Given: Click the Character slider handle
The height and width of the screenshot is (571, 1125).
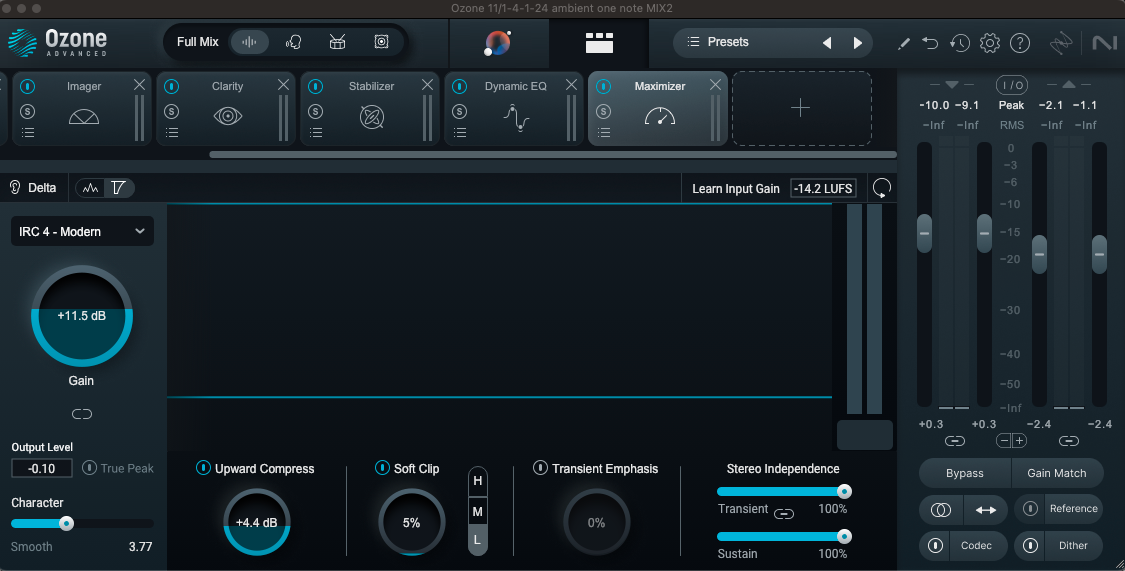Looking at the screenshot, I should [66, 523].
